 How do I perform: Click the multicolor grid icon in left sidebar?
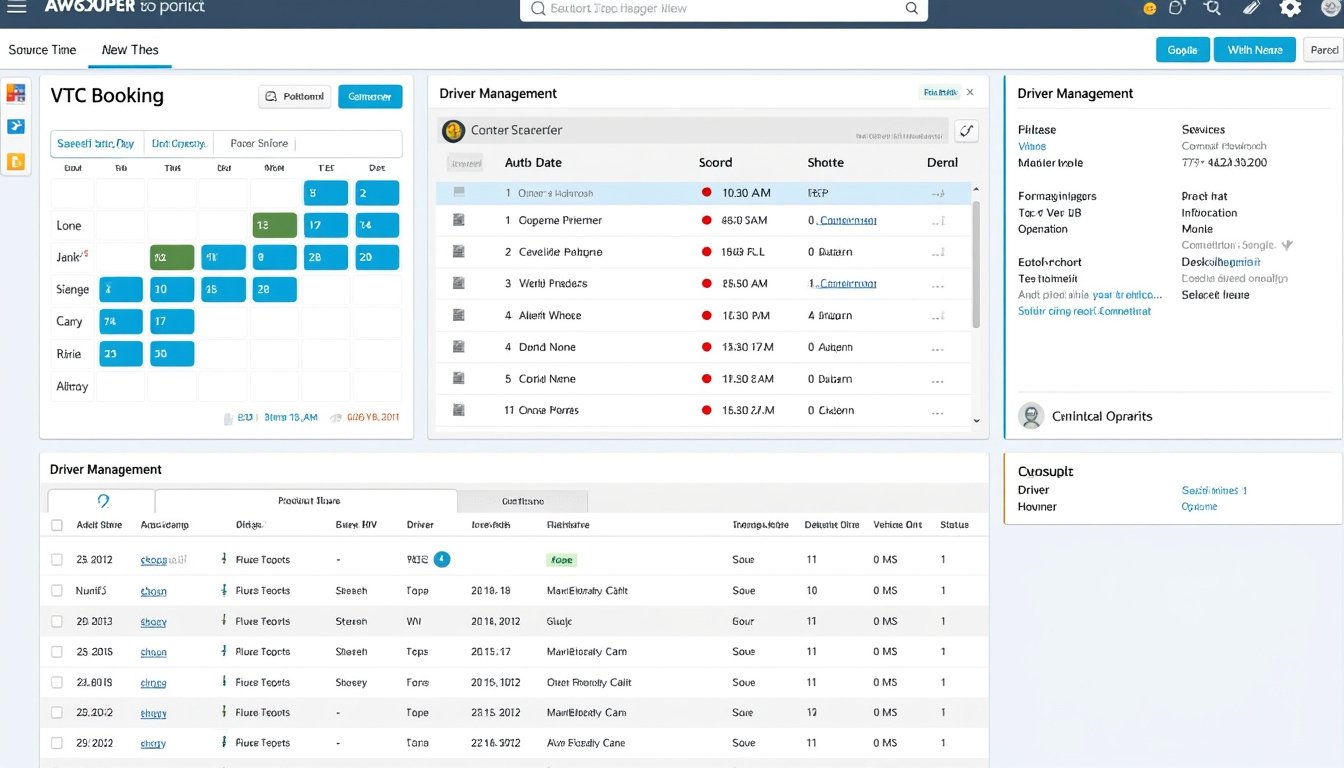(15, 93)
